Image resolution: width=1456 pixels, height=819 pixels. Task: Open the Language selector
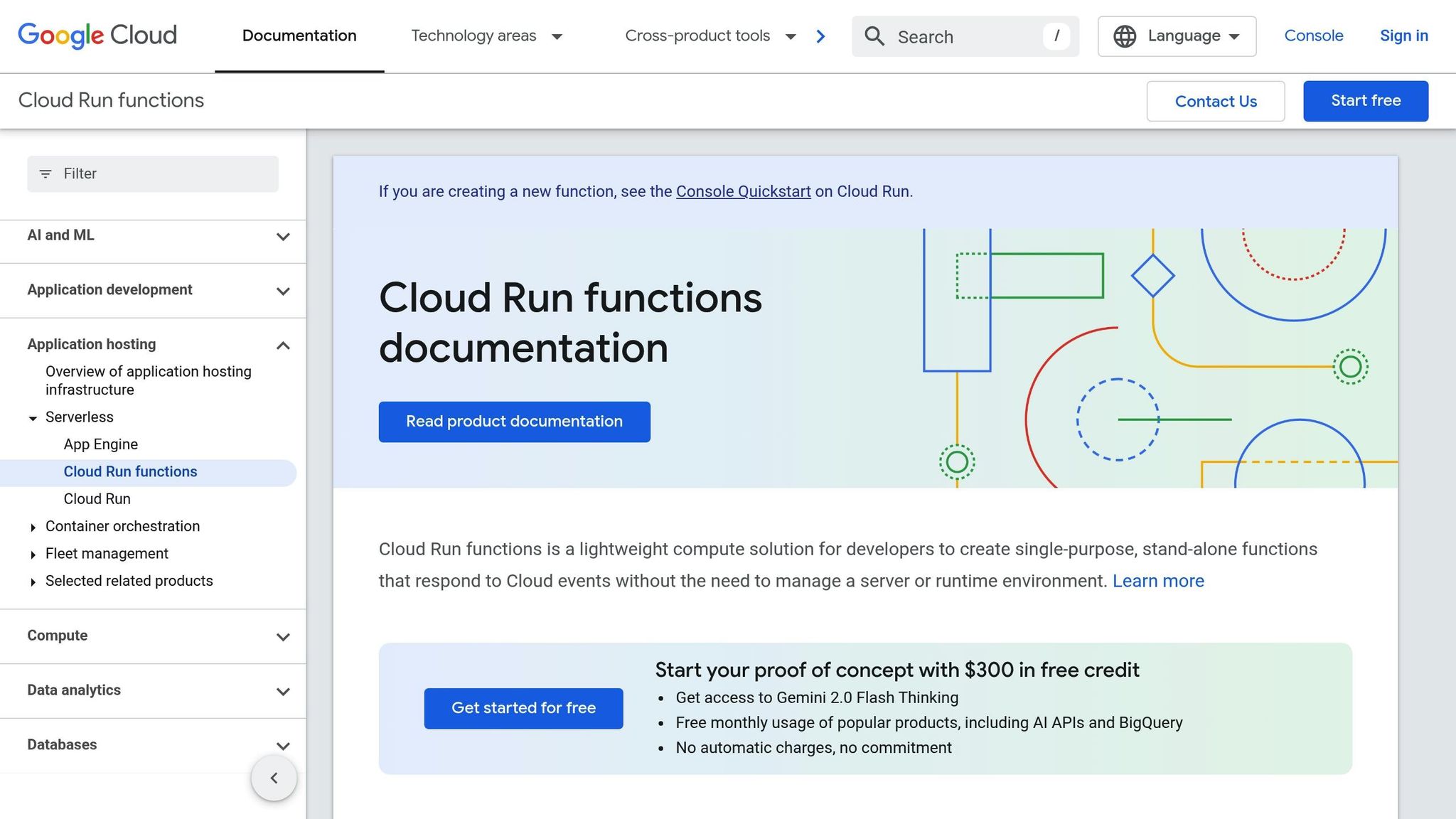pos(1177,36)
